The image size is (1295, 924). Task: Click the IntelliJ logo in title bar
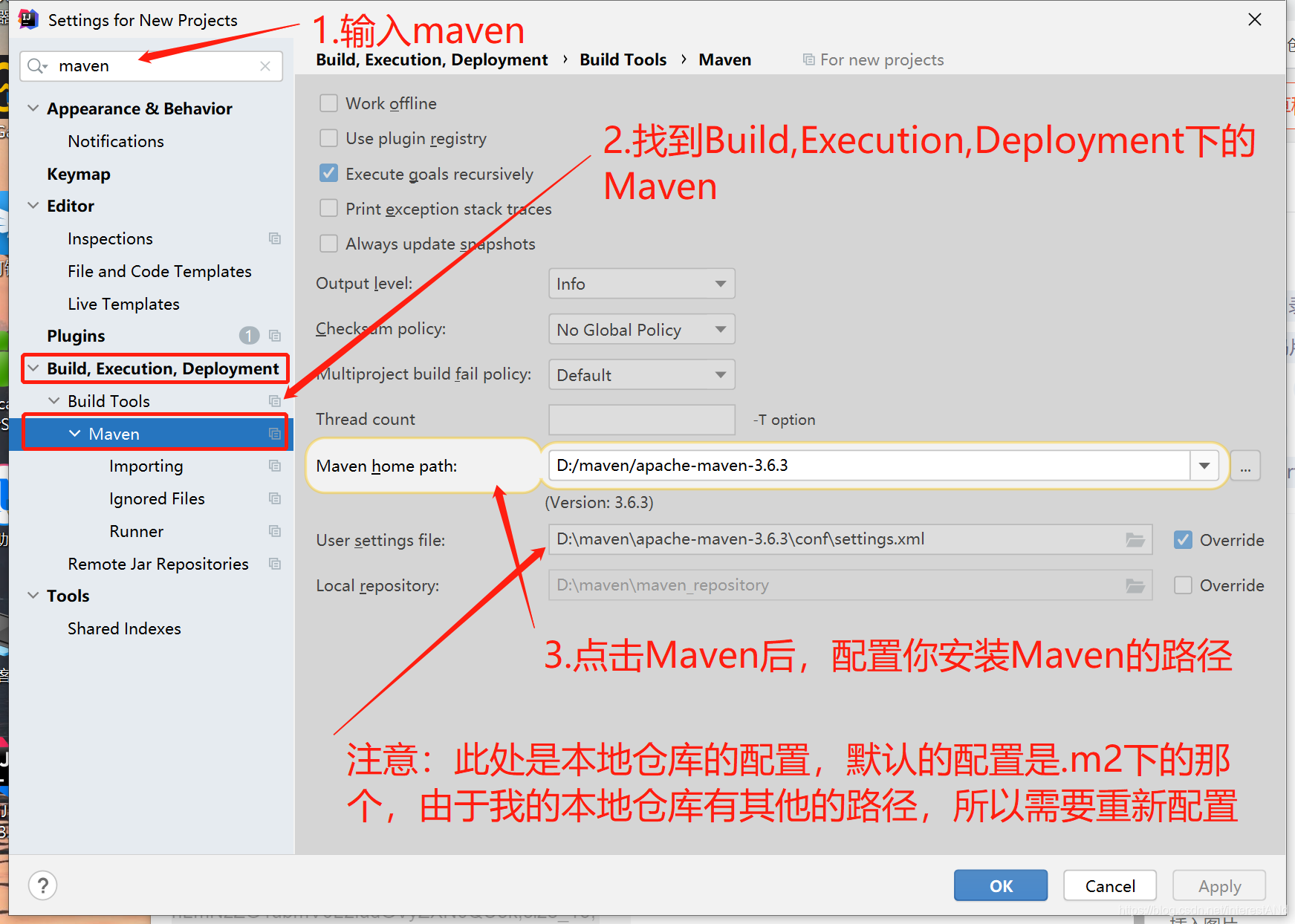coord(28,19)
